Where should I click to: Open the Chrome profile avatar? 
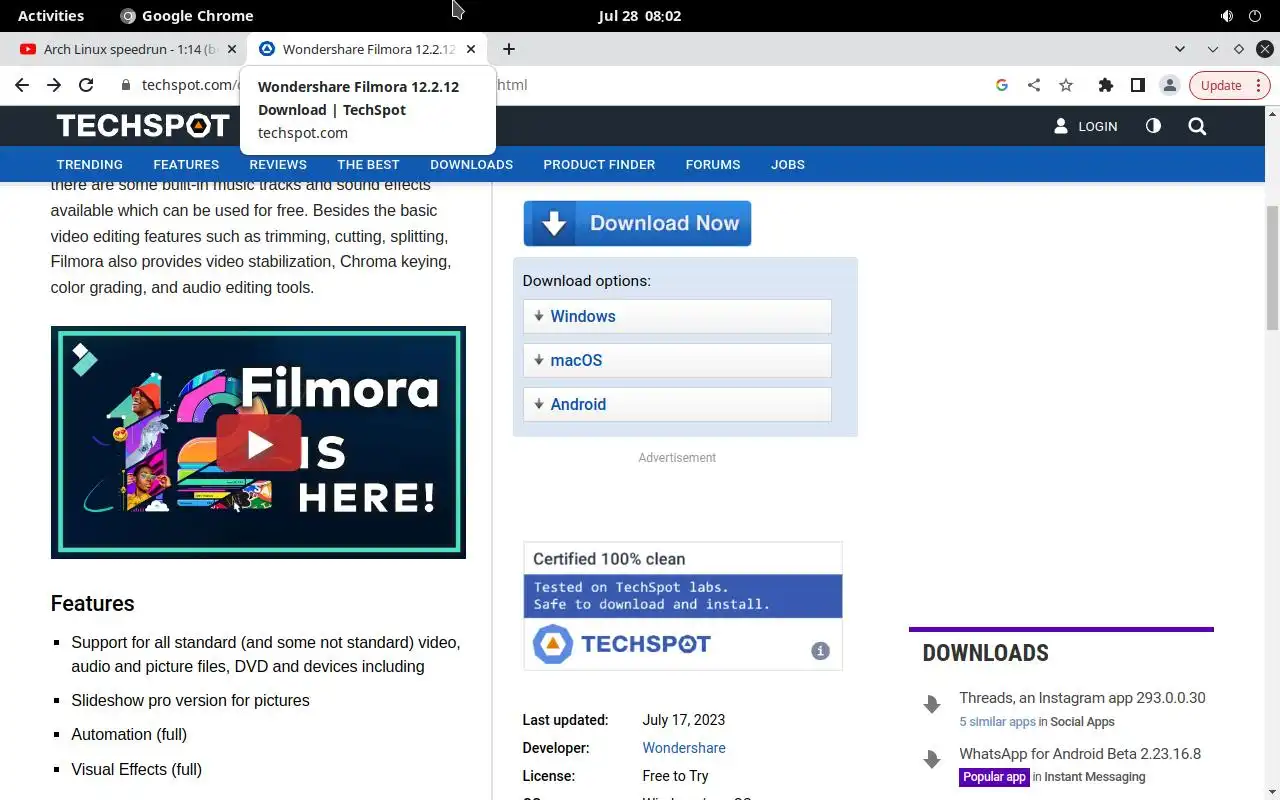pos(1170,85)
